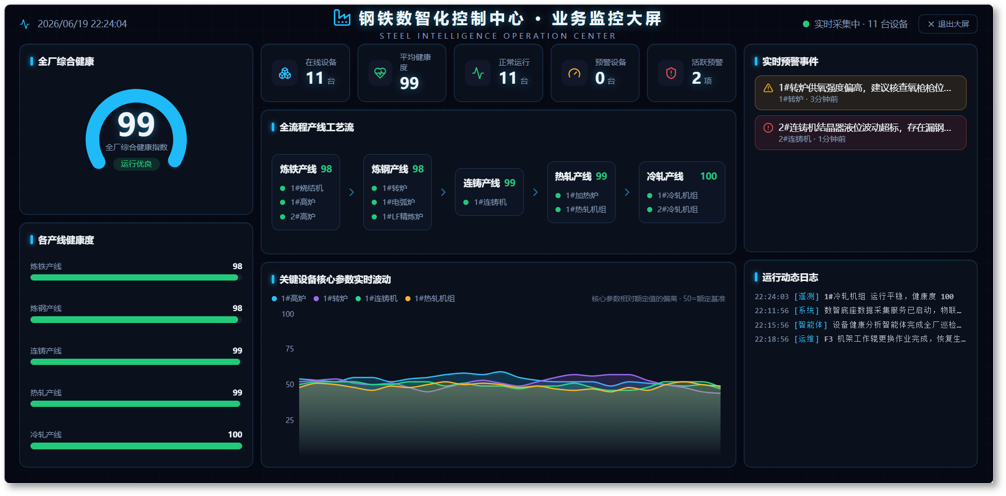The width and height of the screenshot is (1006, 496).
Task: Click the 炼铁产线 health progress bar
Action: (x=134, y=278)
